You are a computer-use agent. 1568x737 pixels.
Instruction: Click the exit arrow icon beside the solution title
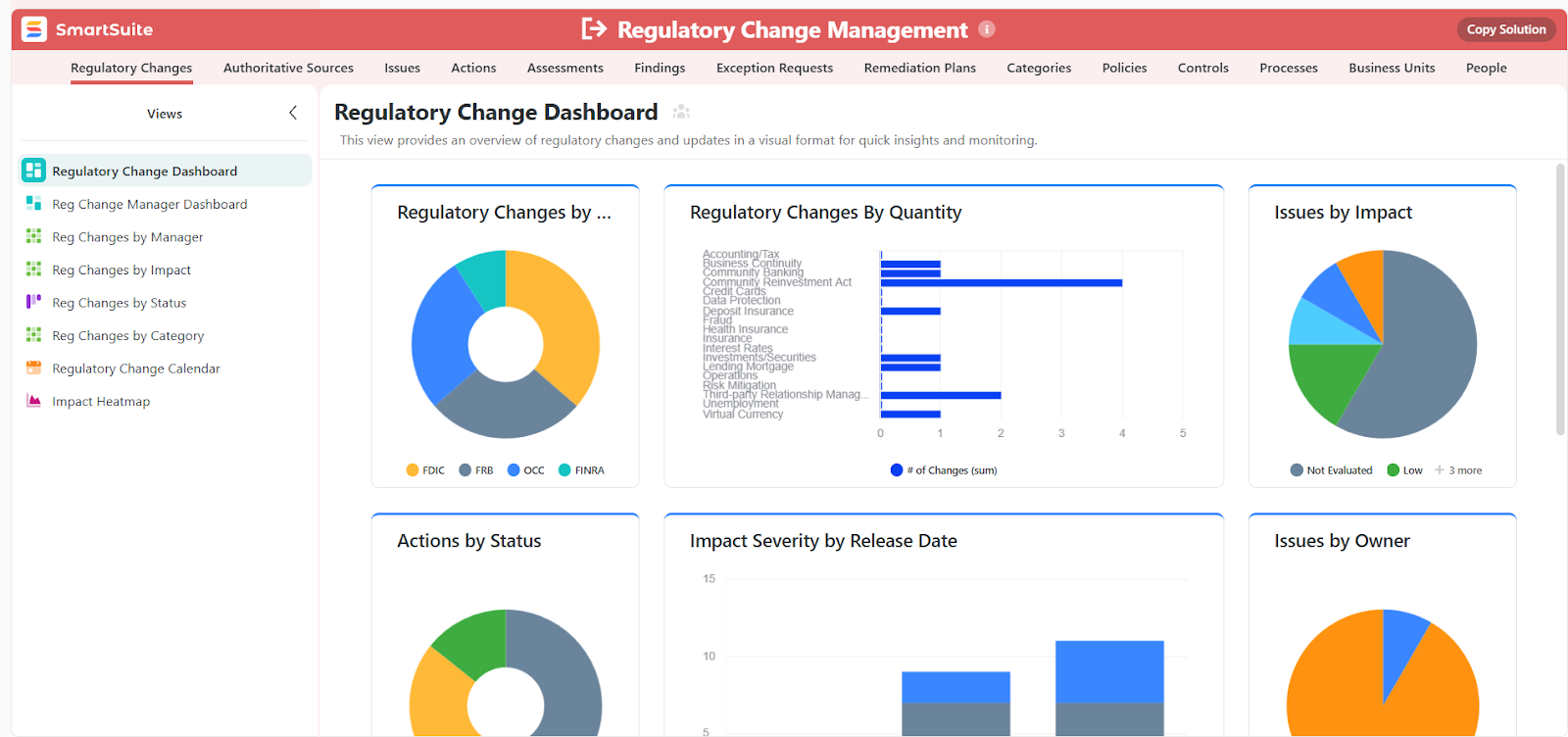pos(594,29)
